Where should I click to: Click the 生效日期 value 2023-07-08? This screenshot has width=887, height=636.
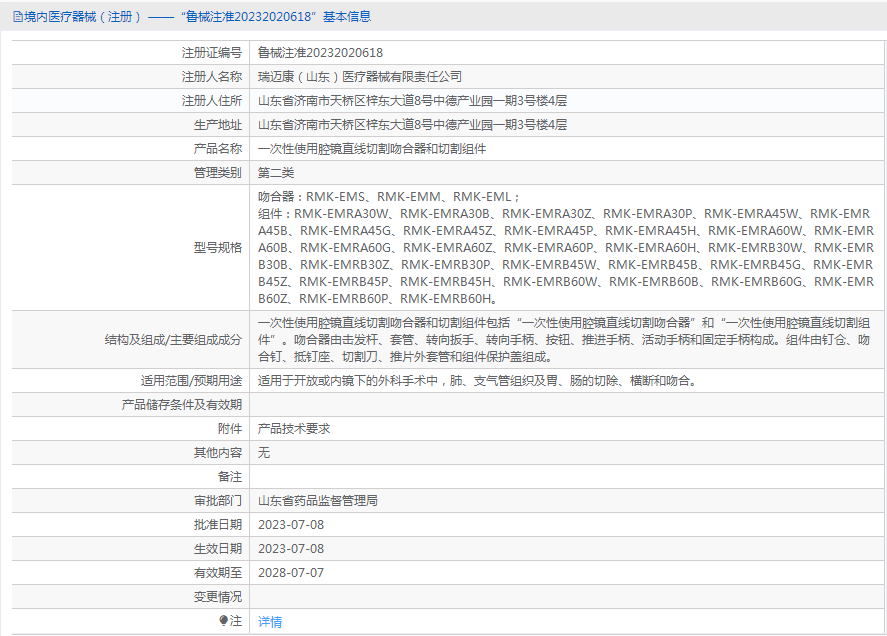coord(291,548)
